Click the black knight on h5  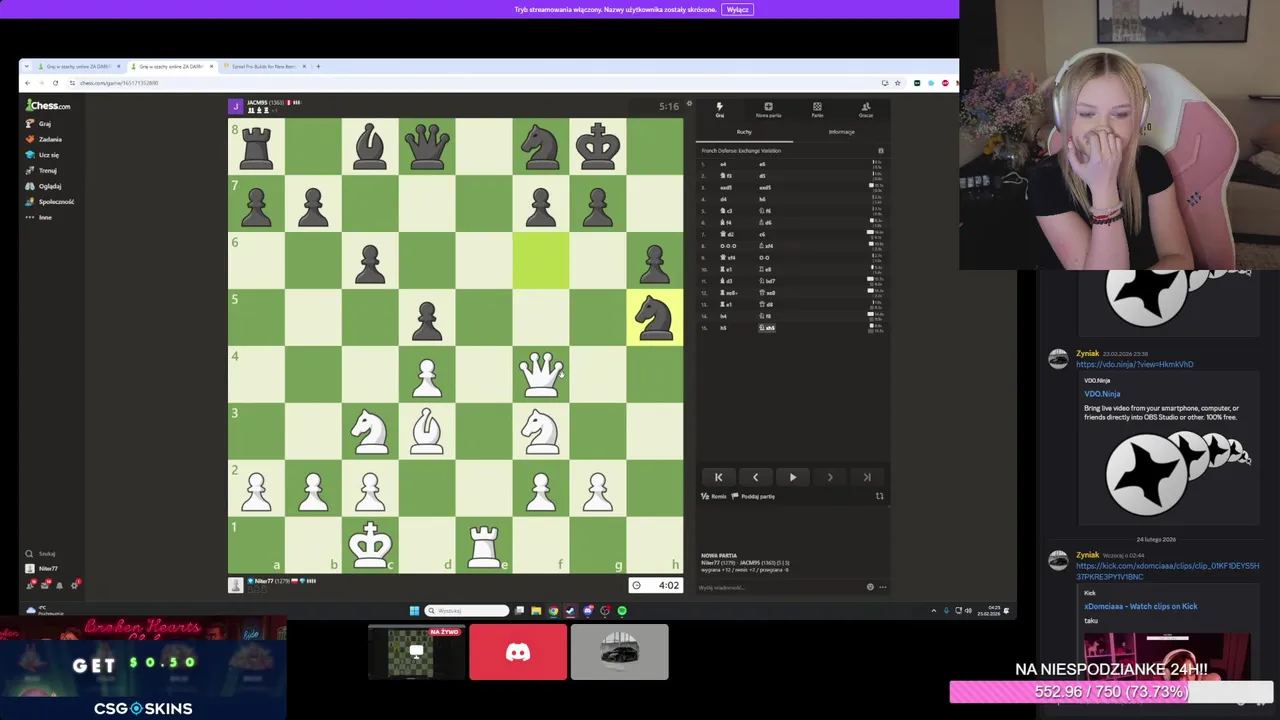pos(655,318)
